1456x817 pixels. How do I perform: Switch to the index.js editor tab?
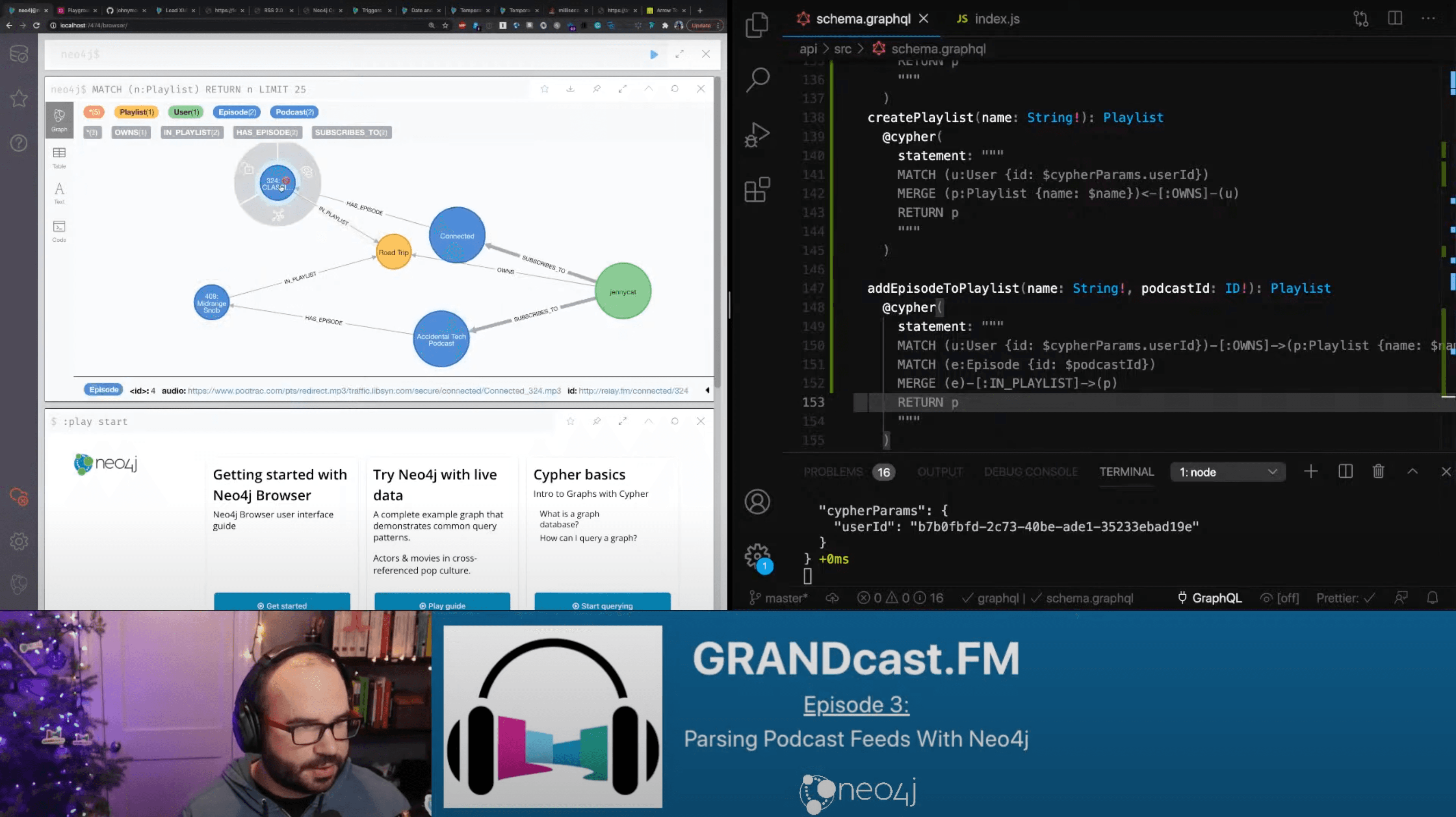click(988, 19)
